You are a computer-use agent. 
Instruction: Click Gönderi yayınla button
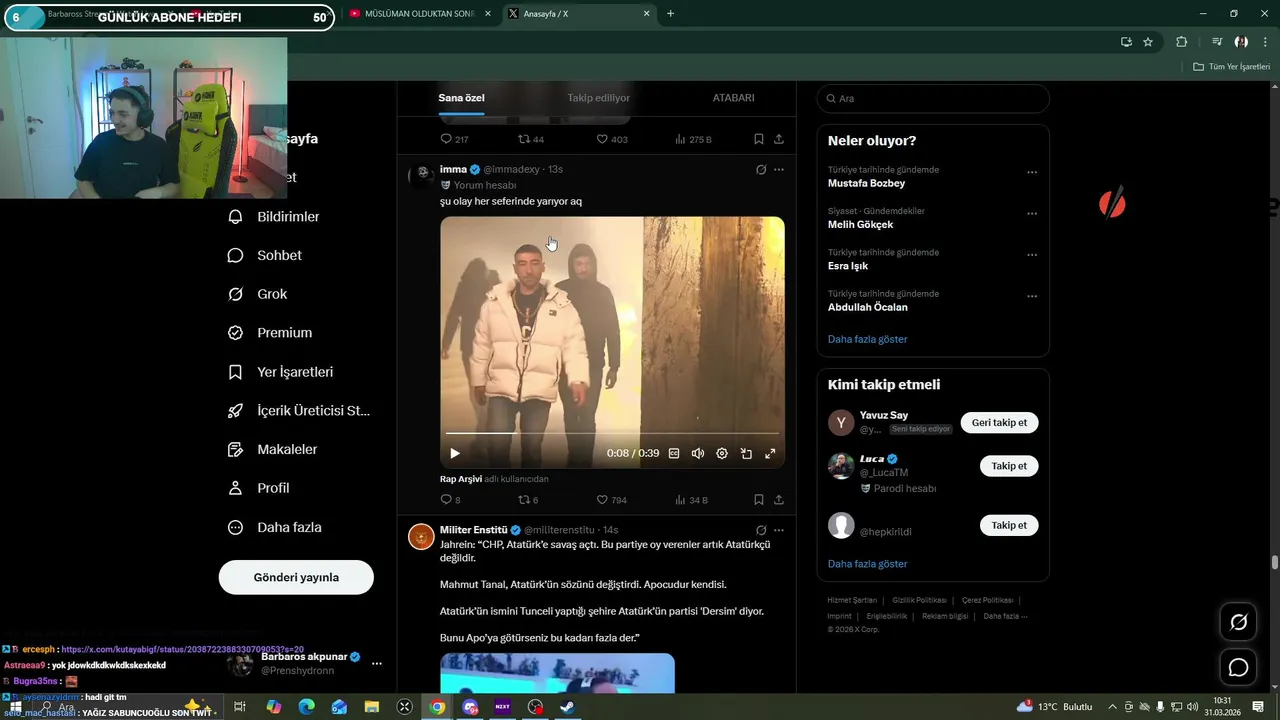[x=296, y=577]
